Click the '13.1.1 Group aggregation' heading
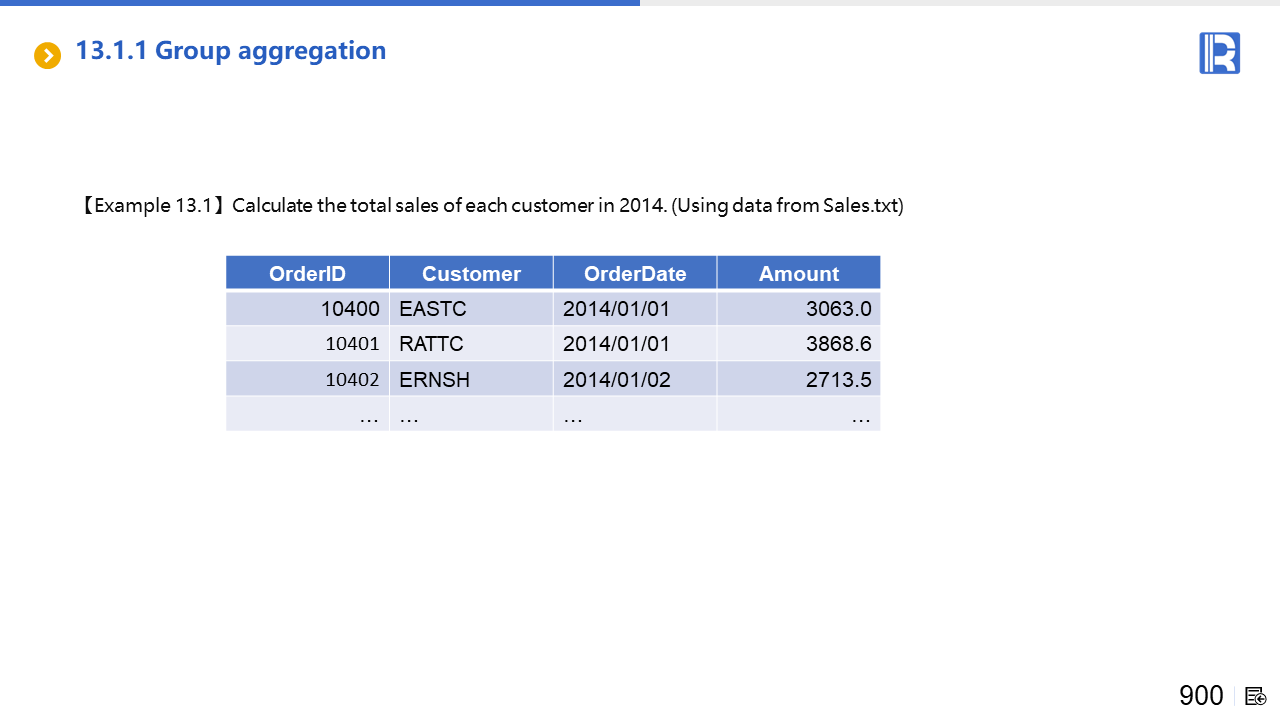Viewport: 1280px width, 720px height. pyautogui.click(x=230, y=51)
